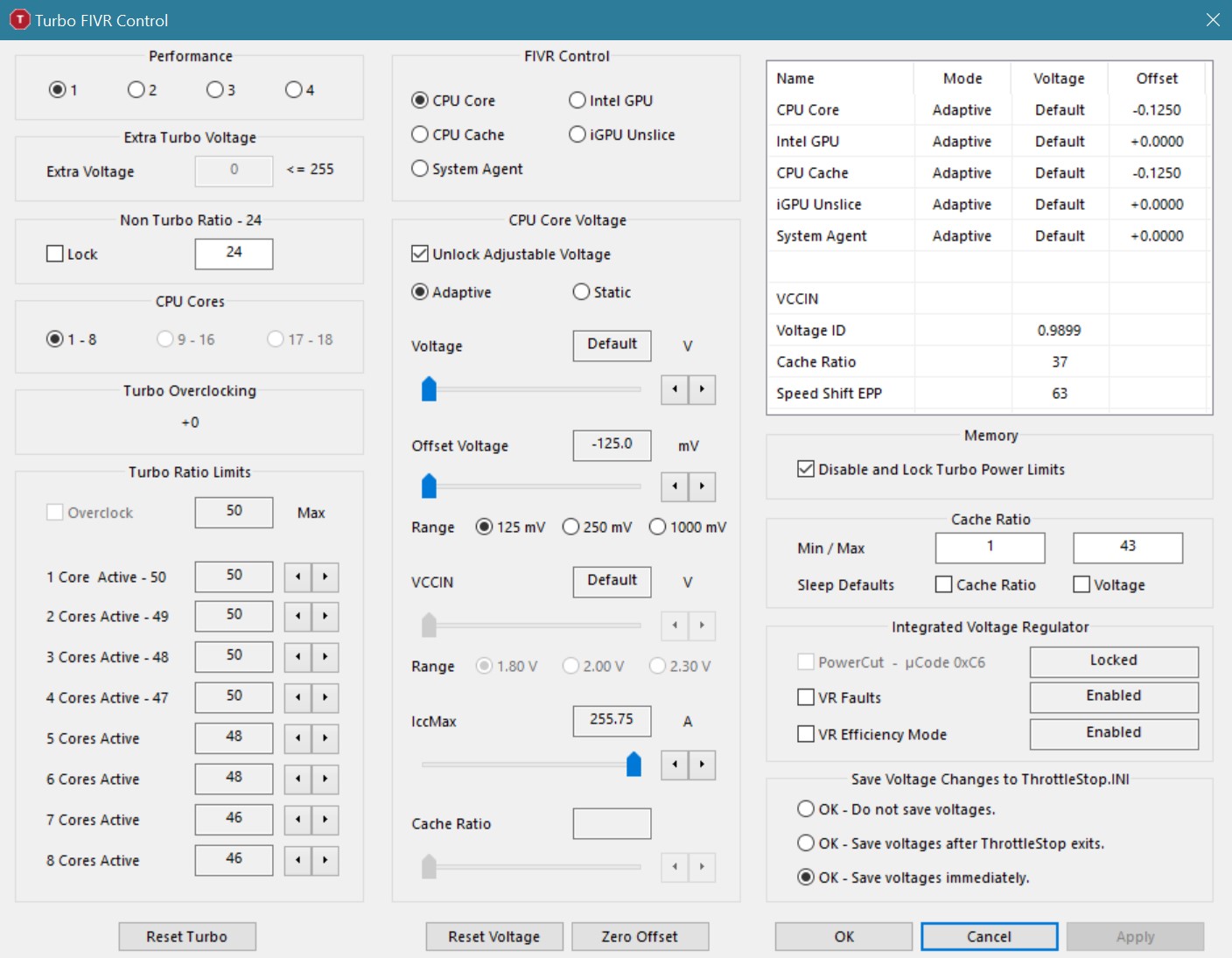
Task: Select OK - Do not save voltages option
Action: pos(806,809)
